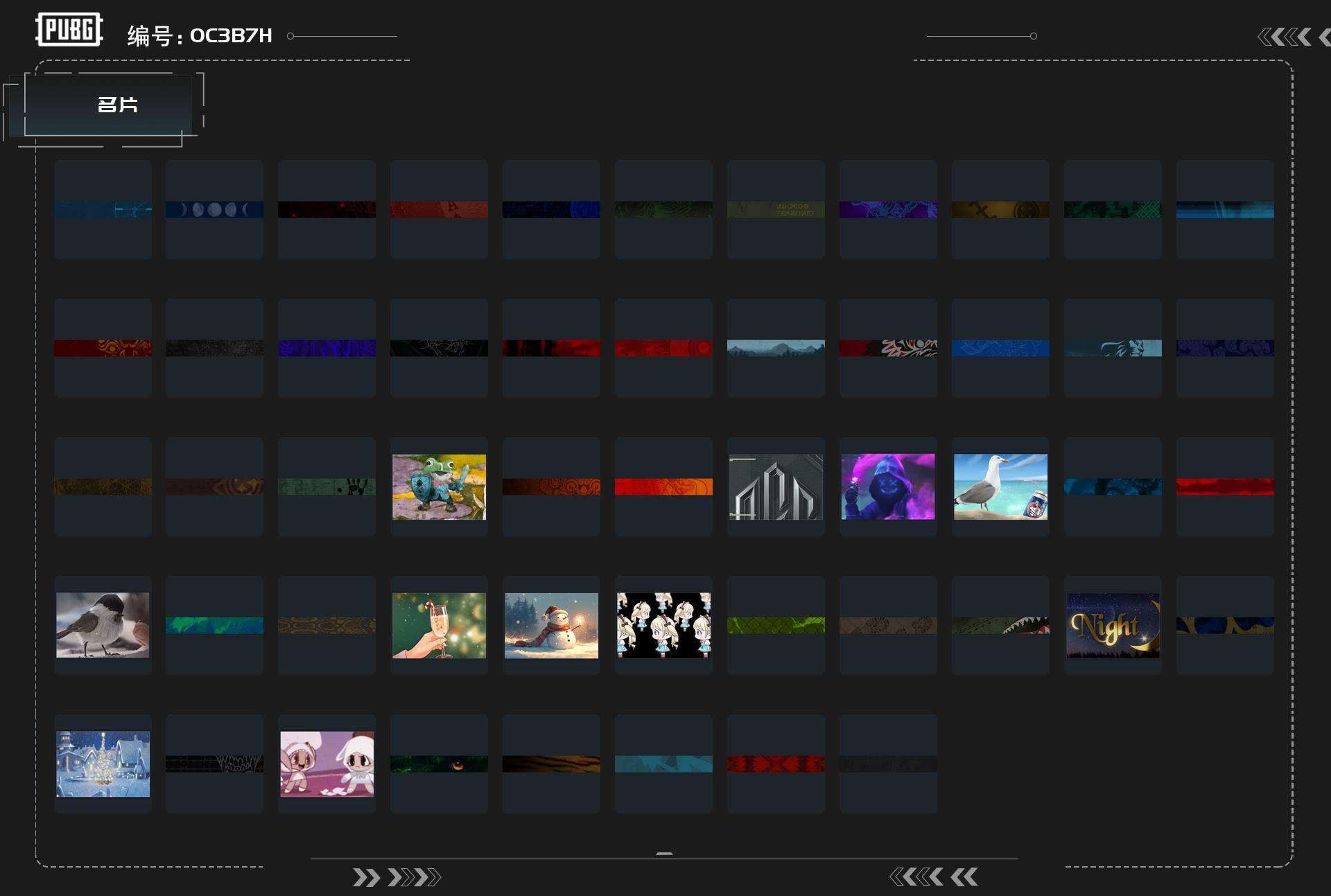
Task: Select the blue crosshair scope name card
Action: [103, 209]
